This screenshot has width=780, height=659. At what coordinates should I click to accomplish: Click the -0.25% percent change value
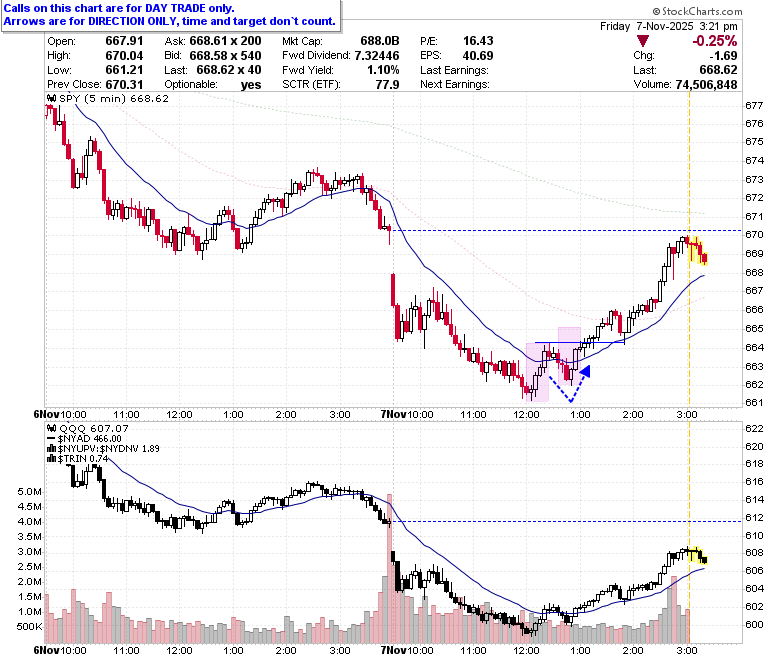(x=714, y=41)
